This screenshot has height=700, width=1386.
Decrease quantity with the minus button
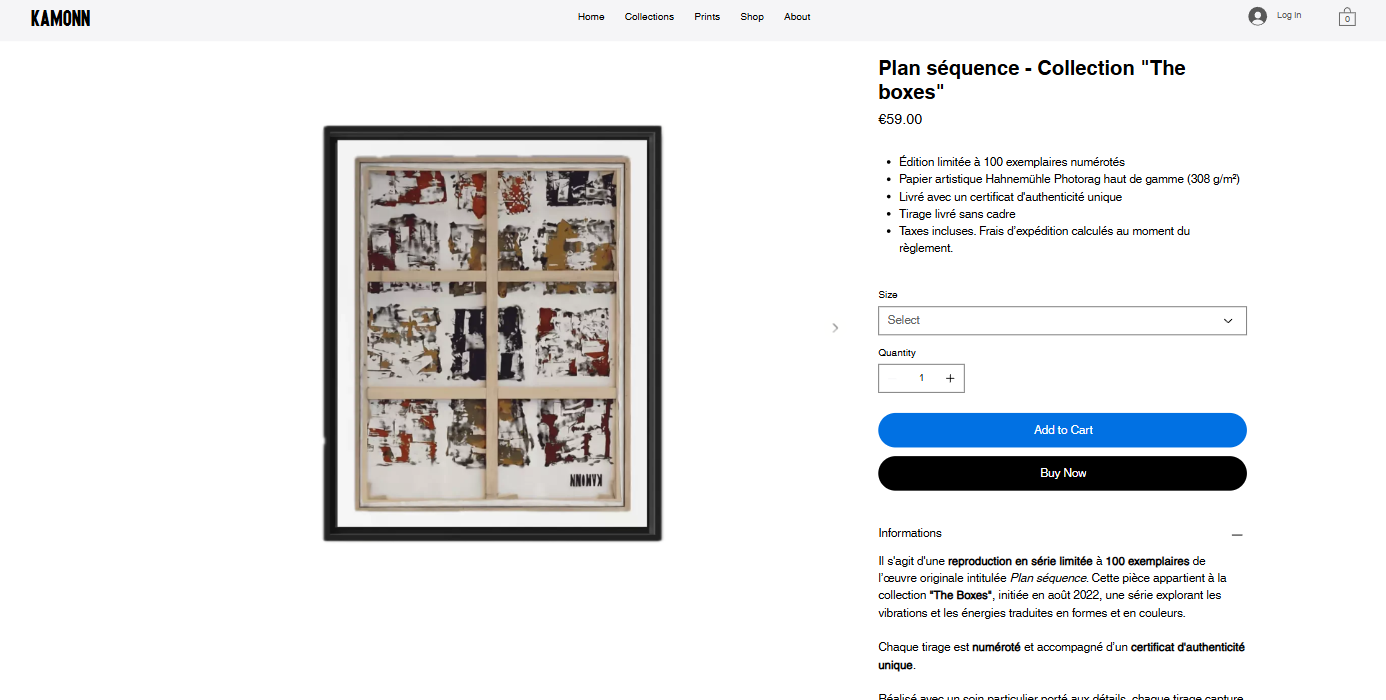(x=893, y=379)
